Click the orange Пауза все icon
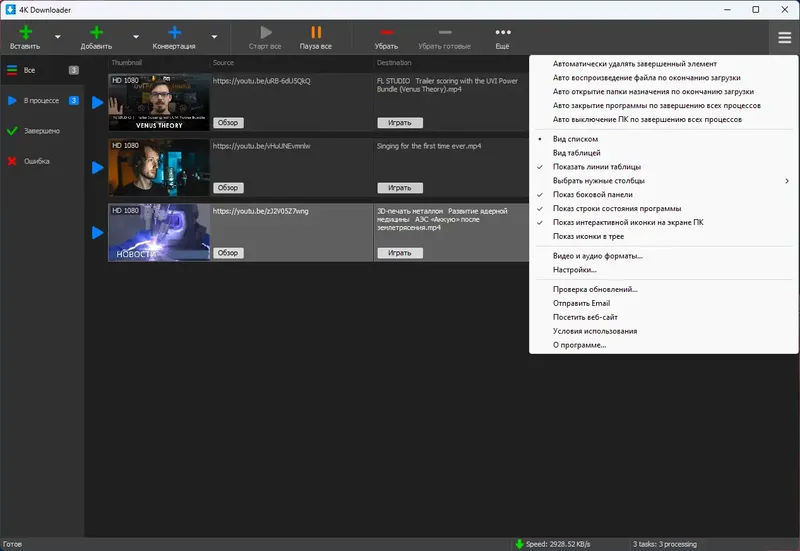The image size is (800, 551). (x=316, y=33)
